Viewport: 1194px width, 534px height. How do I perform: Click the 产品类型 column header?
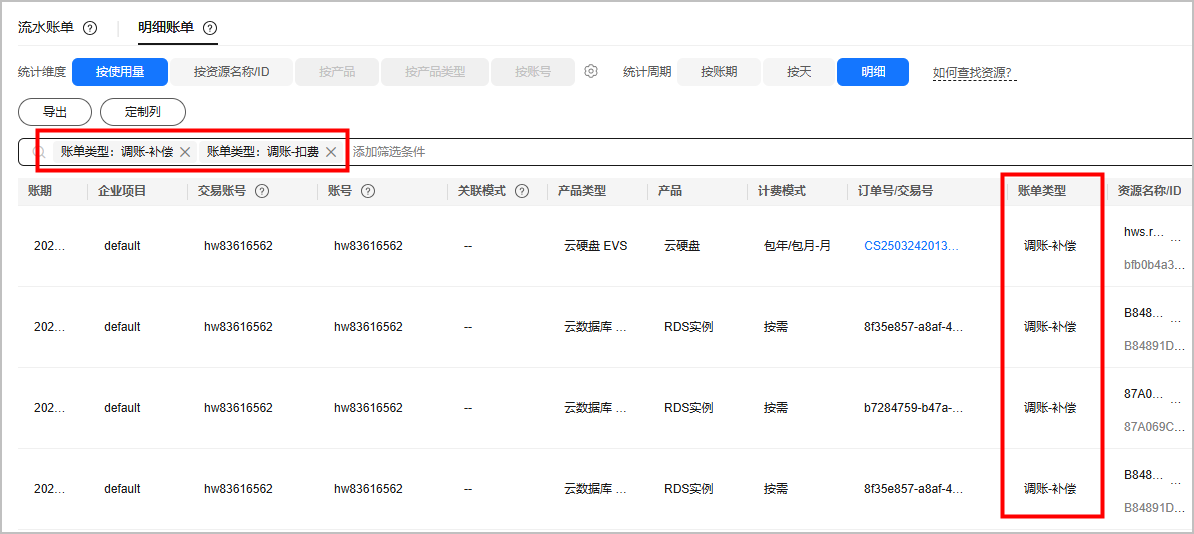click(x=582, y=191)
